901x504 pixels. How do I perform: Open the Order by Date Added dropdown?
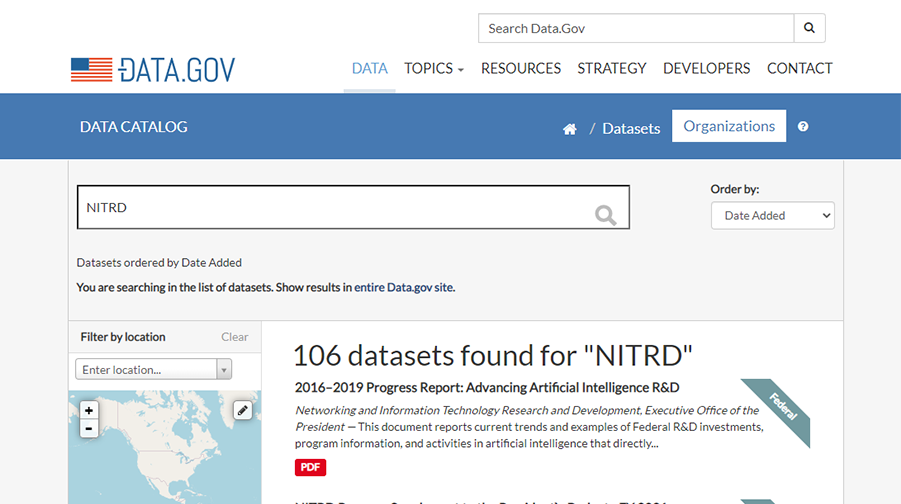tap(772, 215)
